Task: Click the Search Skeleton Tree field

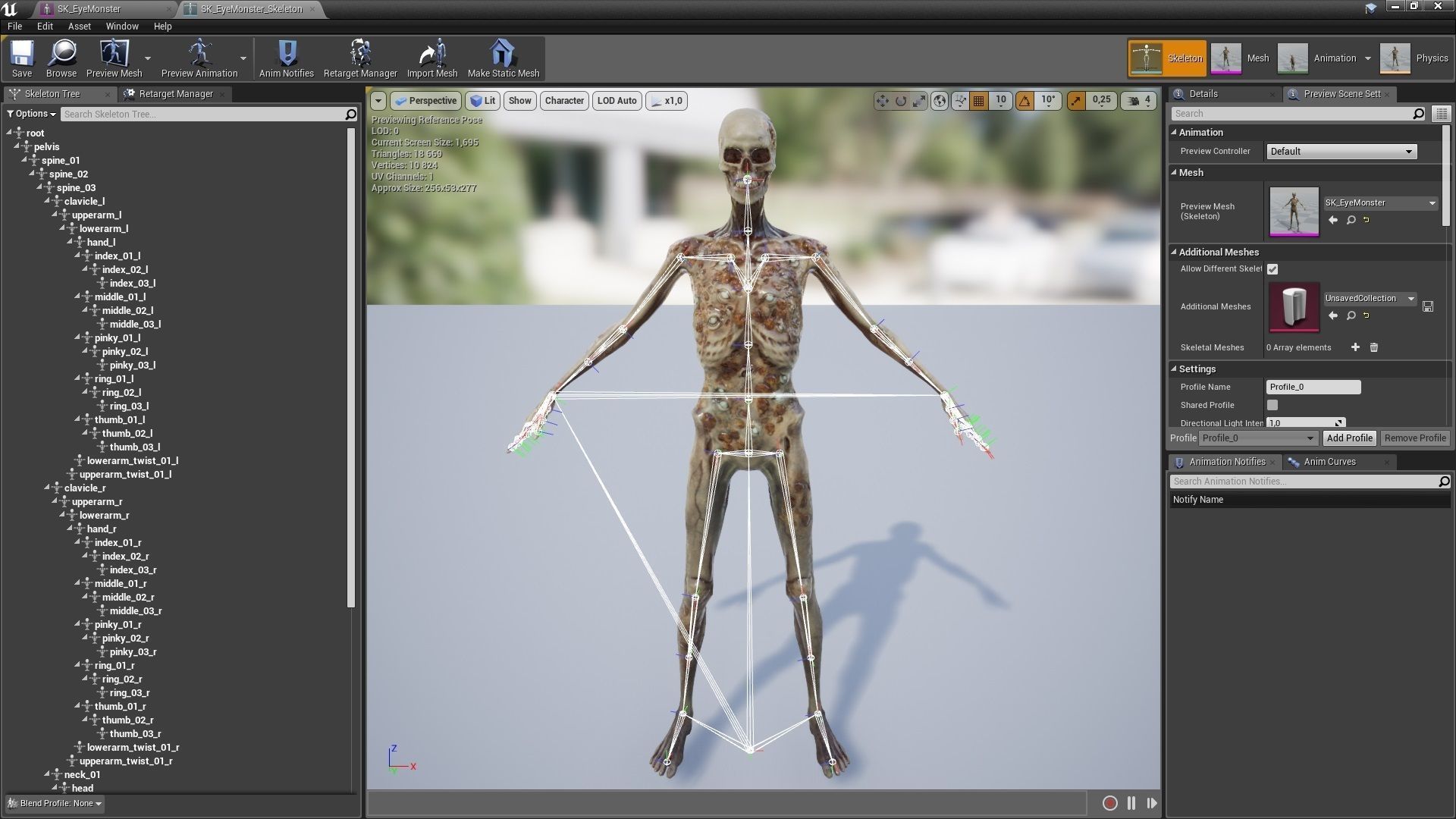Action: coord(201,115)
